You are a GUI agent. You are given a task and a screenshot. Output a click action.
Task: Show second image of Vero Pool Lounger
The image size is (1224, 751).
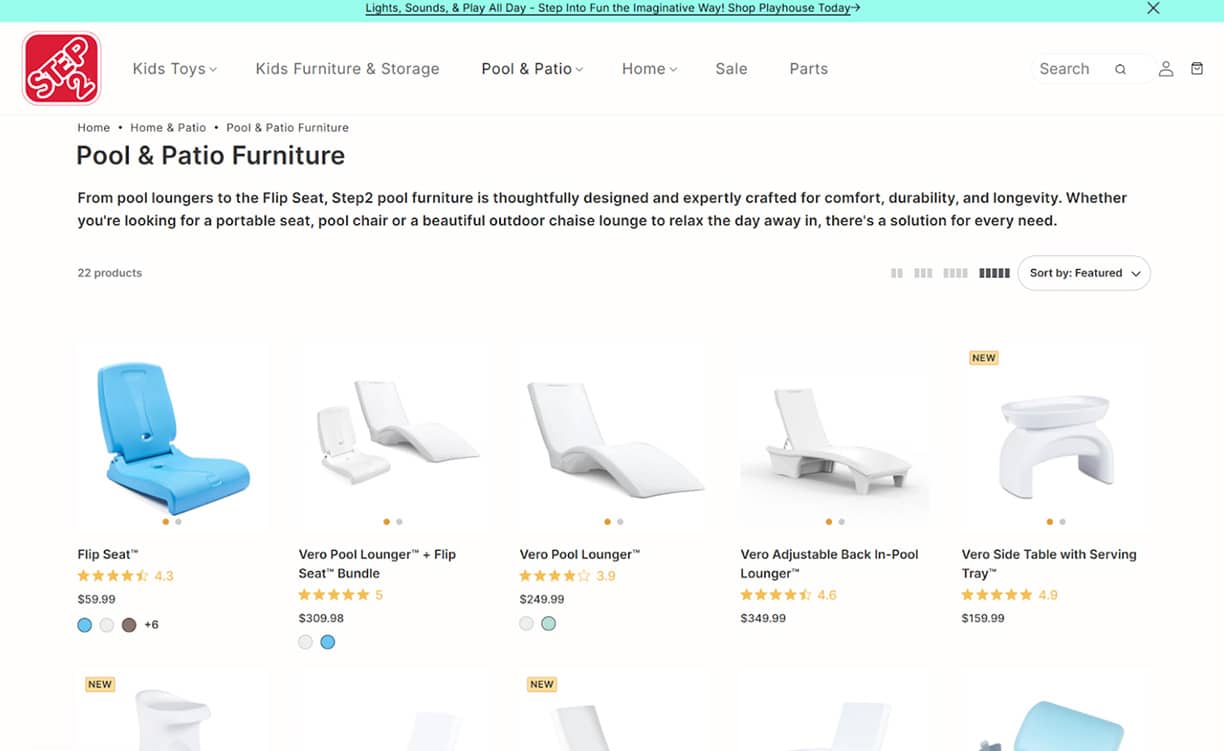(x=620, y=521)
